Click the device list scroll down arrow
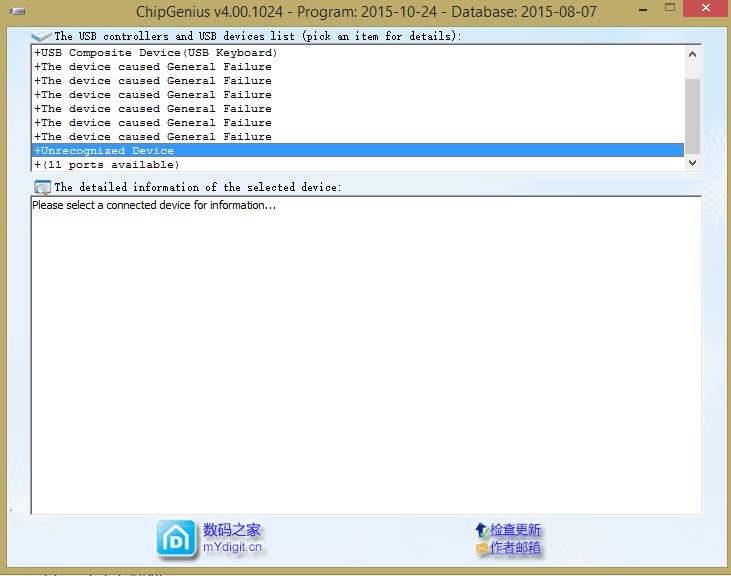 click(x=692, y=163)
